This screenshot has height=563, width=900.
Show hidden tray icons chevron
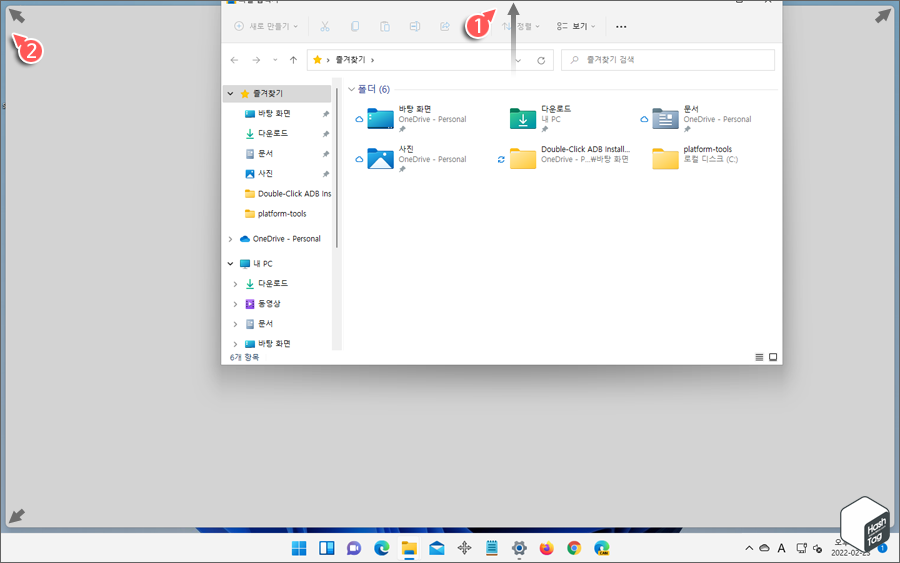point(749,548)
